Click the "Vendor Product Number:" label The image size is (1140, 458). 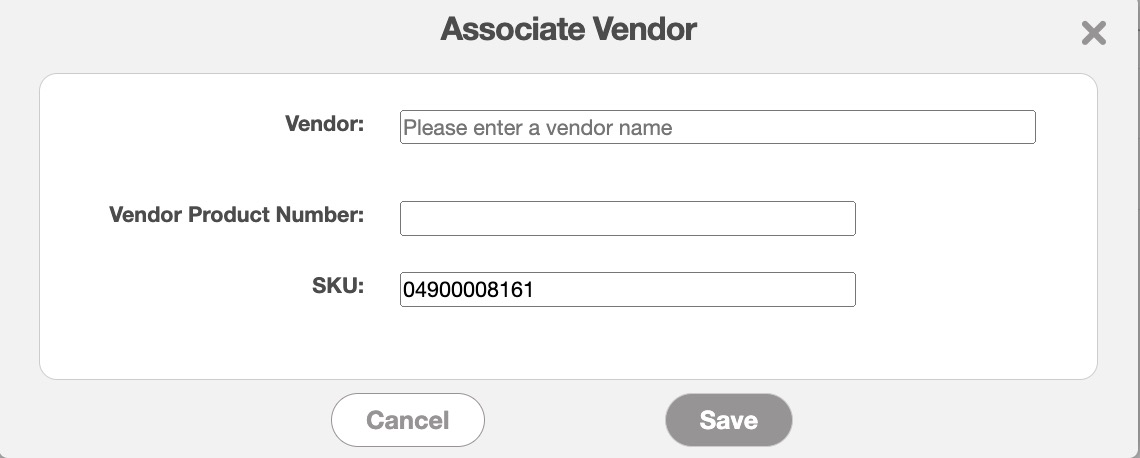236,215
